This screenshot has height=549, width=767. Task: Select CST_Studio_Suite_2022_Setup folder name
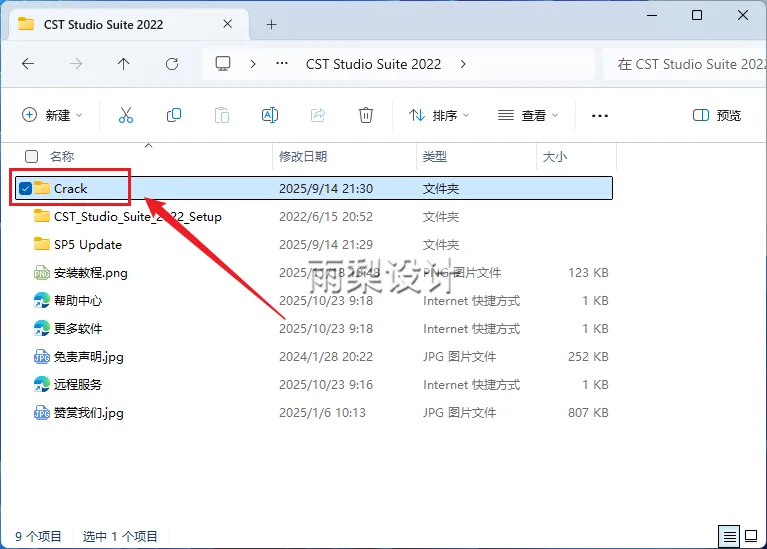click(x=138, y=216)
